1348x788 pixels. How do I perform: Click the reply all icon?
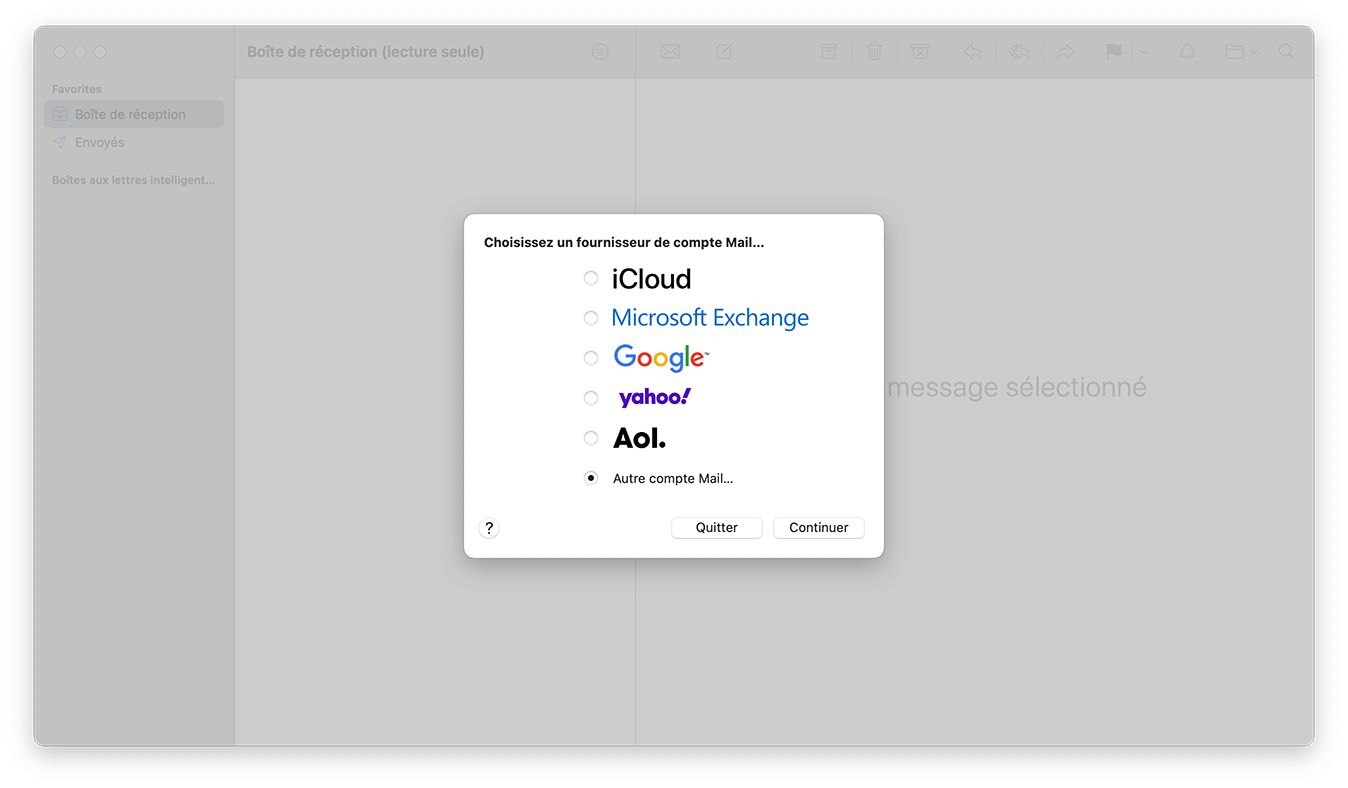point(1019,52)
